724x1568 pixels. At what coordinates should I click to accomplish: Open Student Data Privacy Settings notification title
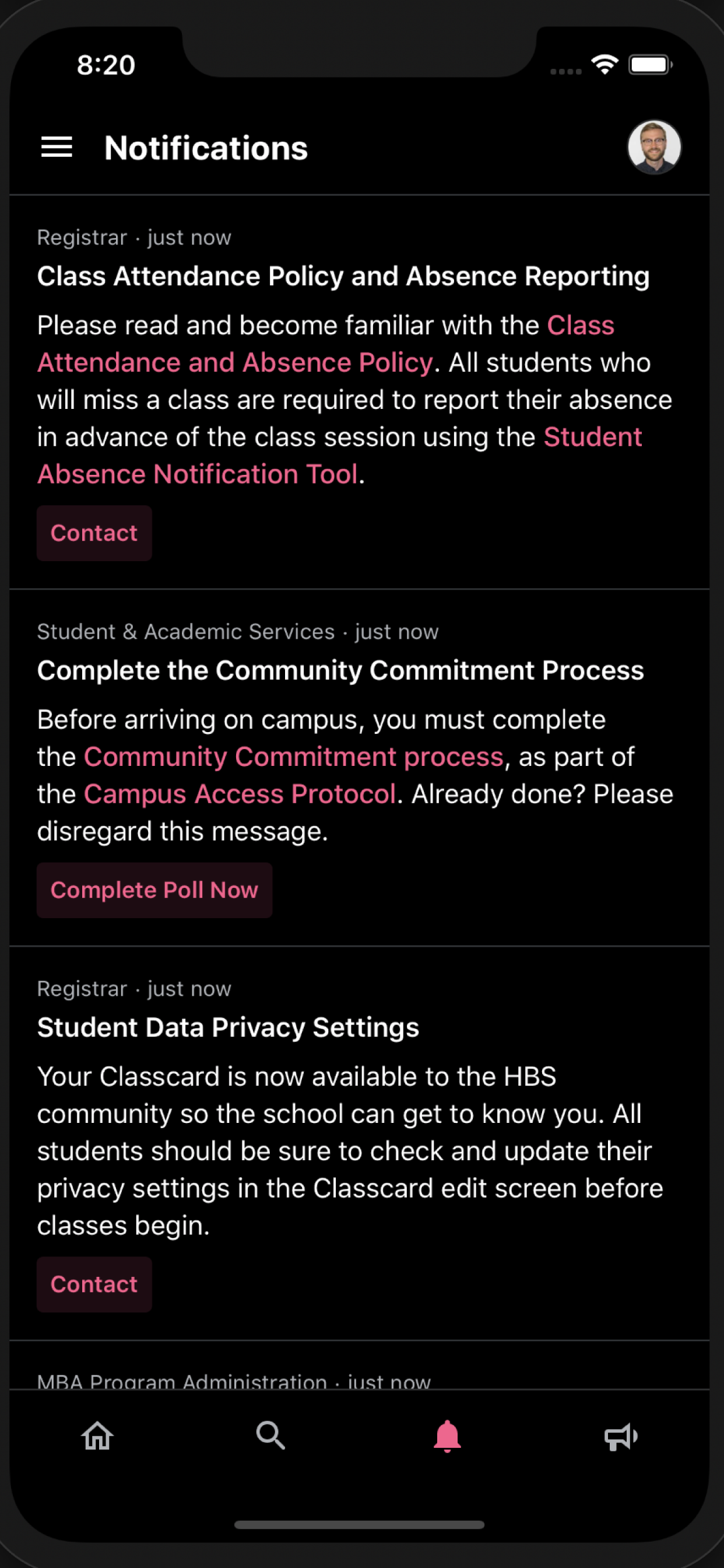228,1028
